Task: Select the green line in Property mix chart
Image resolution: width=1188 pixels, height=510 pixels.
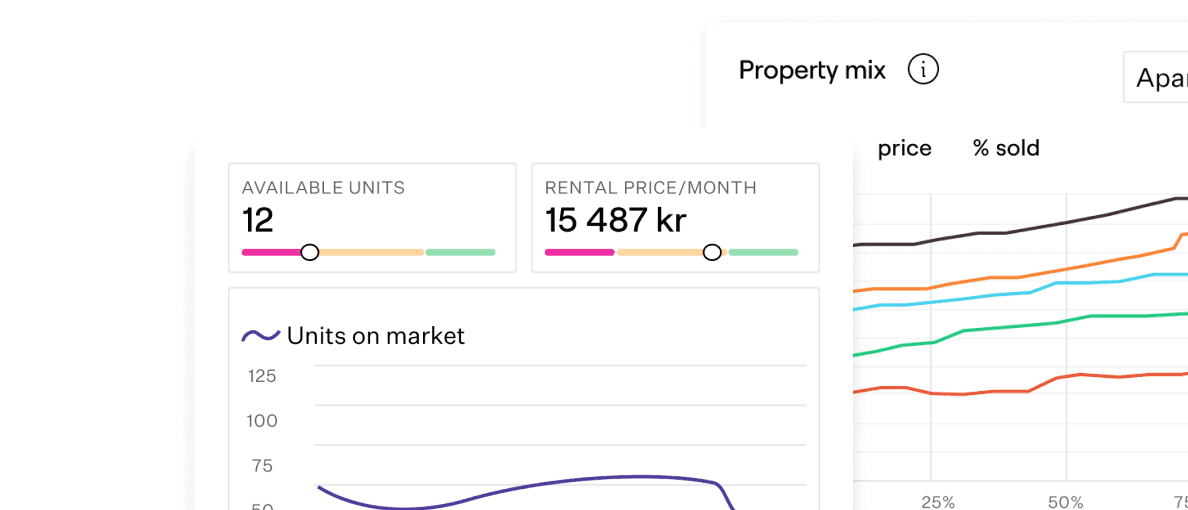Action: [x=1000, y=327]
